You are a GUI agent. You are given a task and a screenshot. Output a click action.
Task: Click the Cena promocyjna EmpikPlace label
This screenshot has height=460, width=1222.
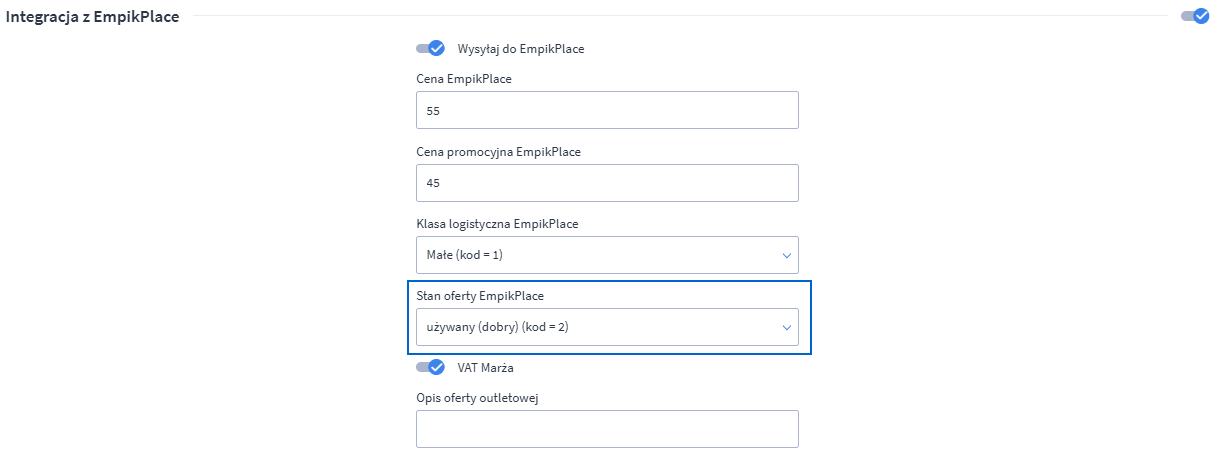point(498,152)
